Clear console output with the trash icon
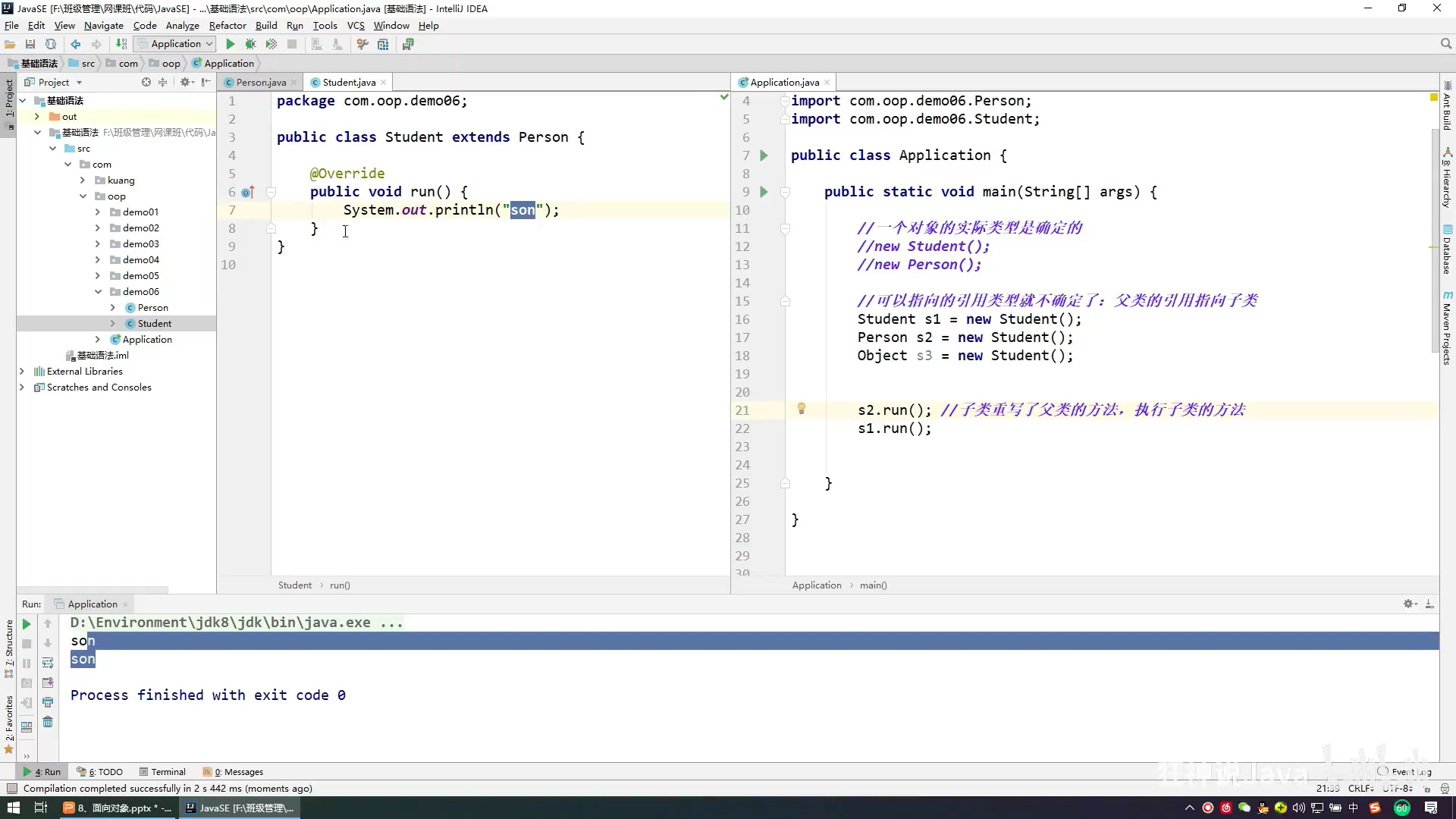The width and height of the screenshot is (1456, 819). (x=48, y=722)
